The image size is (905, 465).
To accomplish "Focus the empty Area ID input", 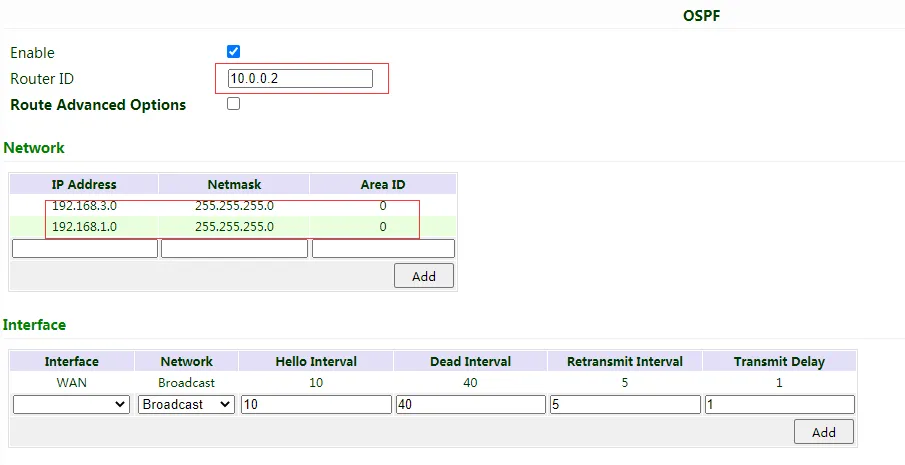I will pyautogui.click(x=383, y=249).
